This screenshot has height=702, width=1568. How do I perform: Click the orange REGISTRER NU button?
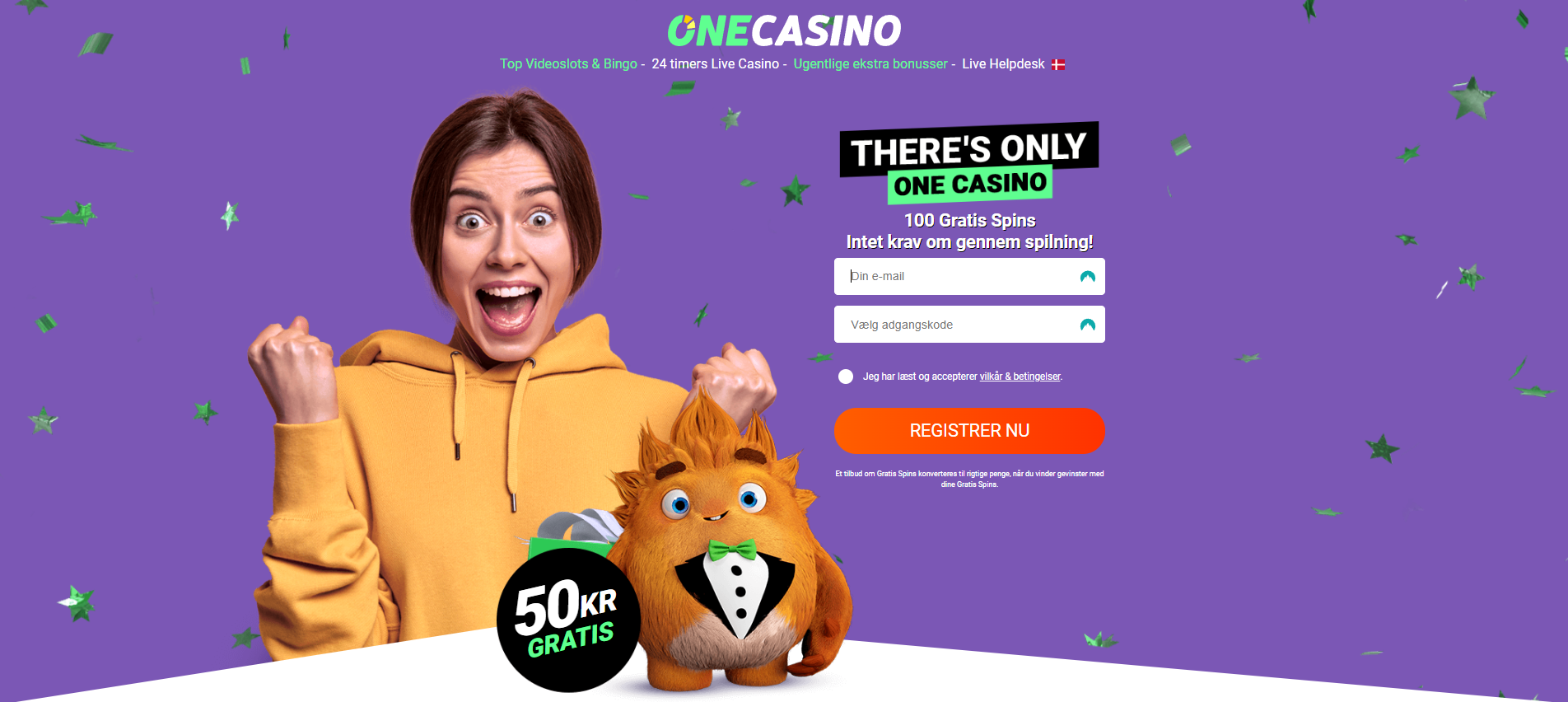pos(969,431)
